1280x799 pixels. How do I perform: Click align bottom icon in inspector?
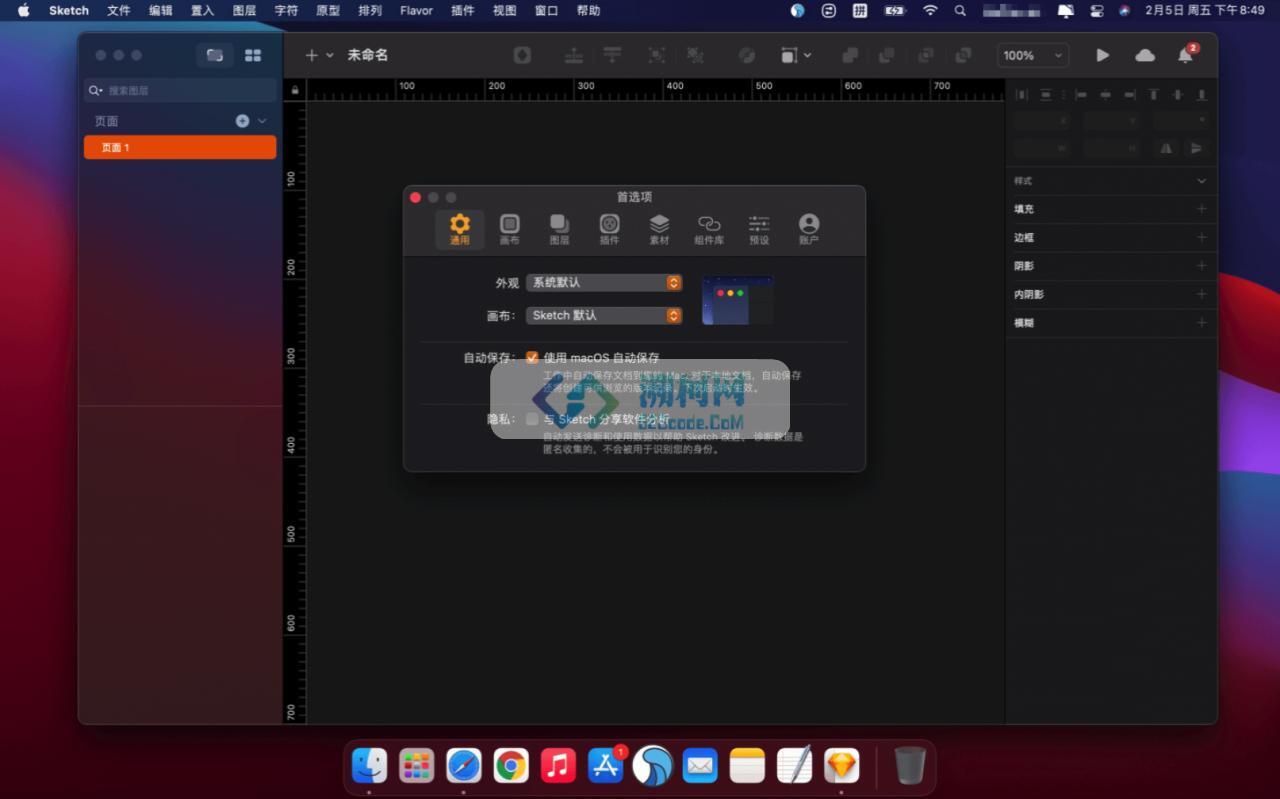point(1201,95)
